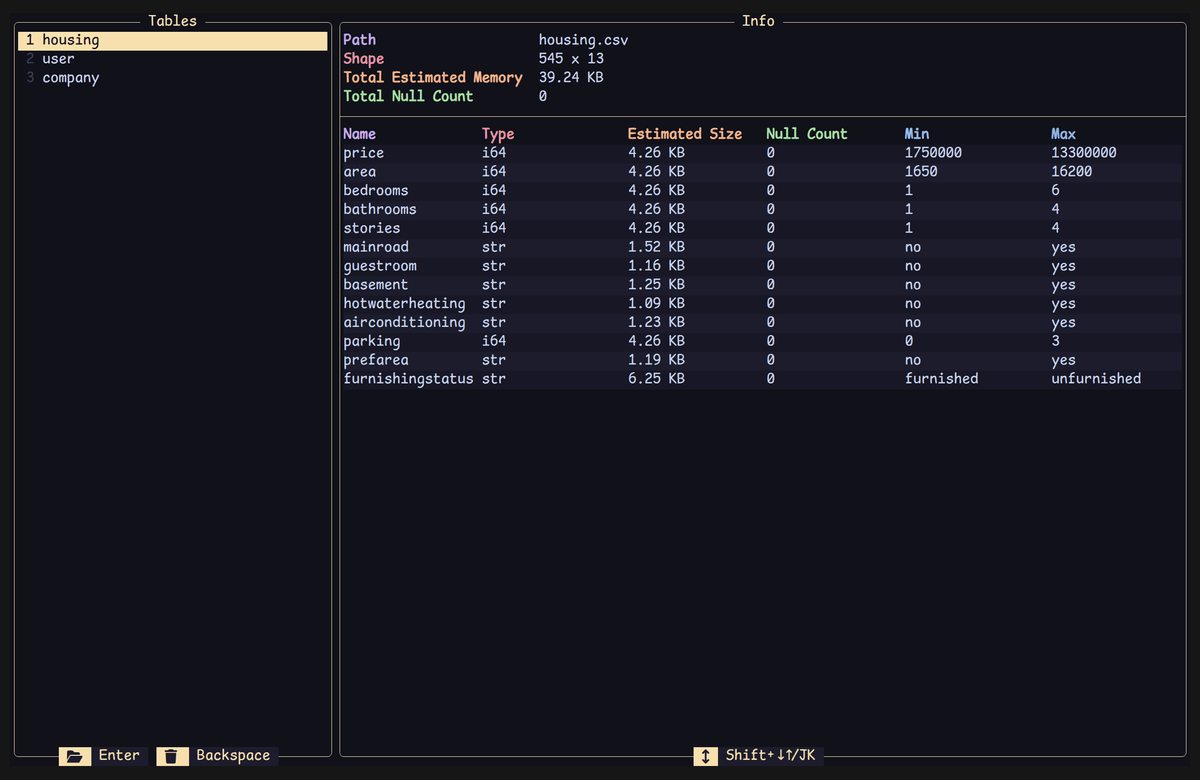Click the Max column header
The image size is (1200, 780).
(1064, 134)
